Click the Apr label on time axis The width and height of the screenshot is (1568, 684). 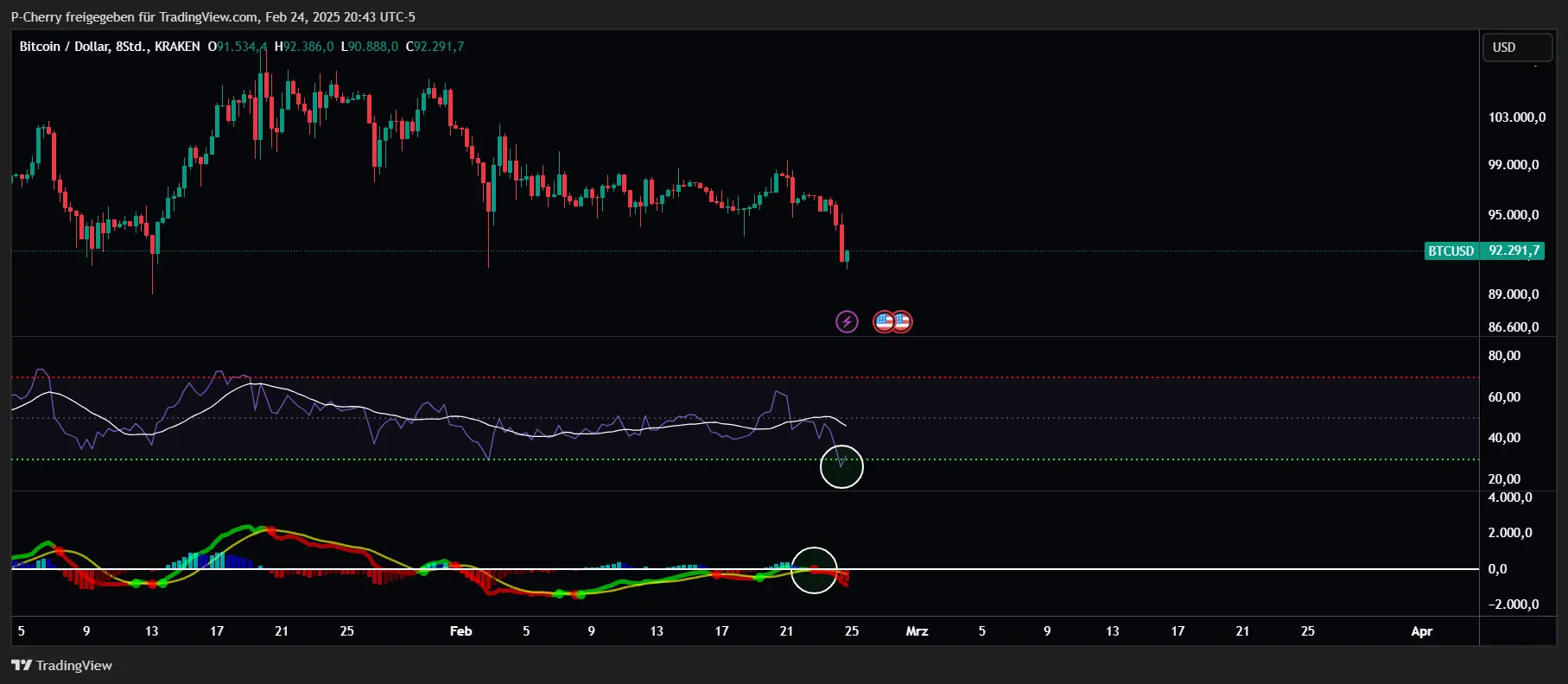pyautogui.click(x=1422, y=631)
